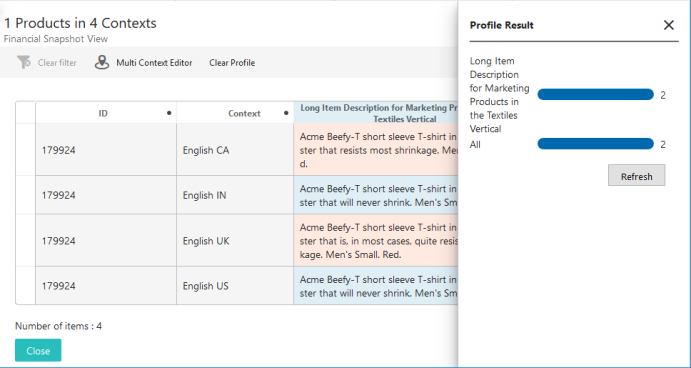Image resolution: width=691 pixels, height=368 pixels.
Task: Click the dot next to Context column header
Action: [286, 113]
